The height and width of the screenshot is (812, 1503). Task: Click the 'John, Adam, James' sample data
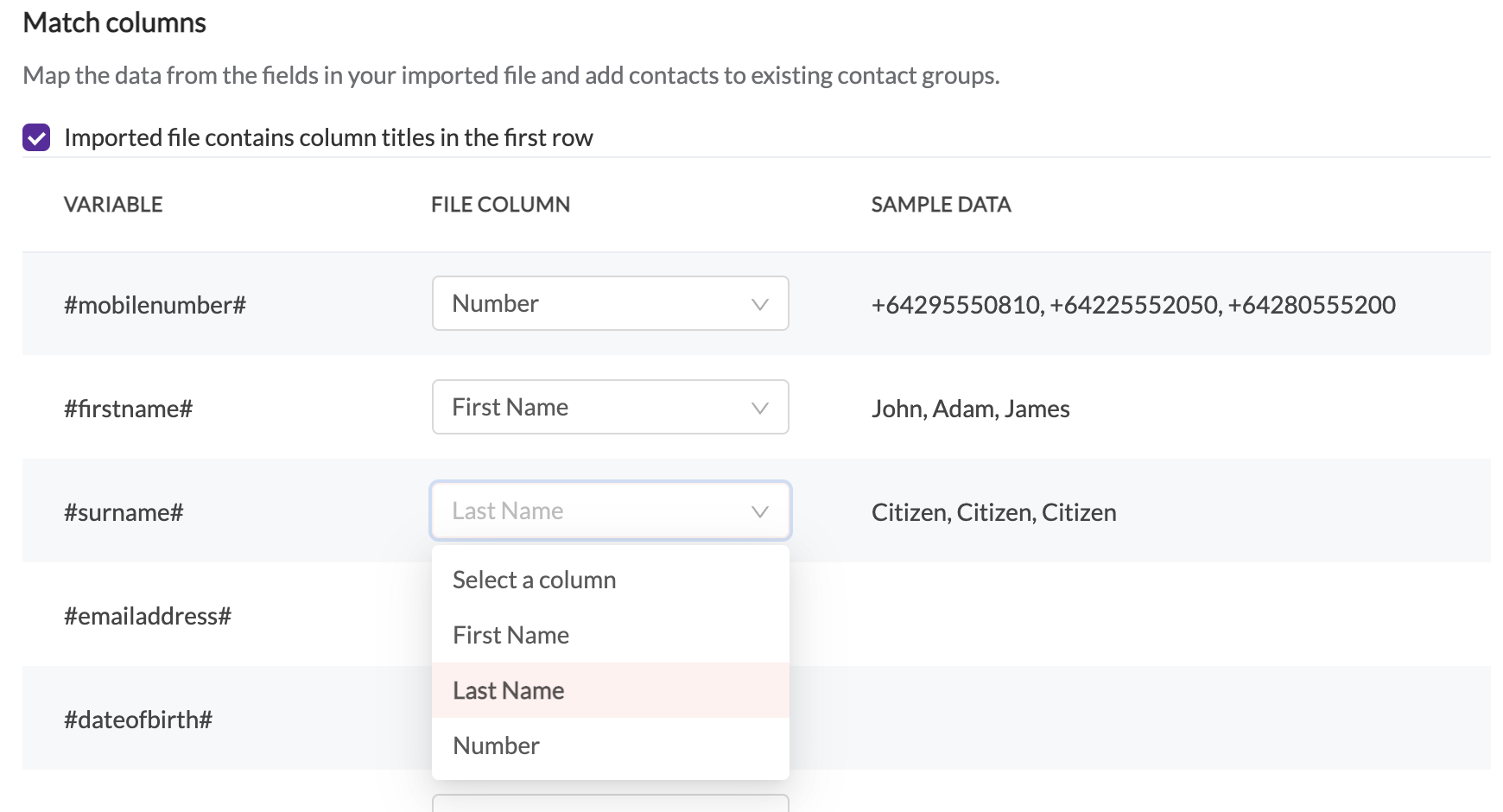pyautogui.click(x=971, y=409)
